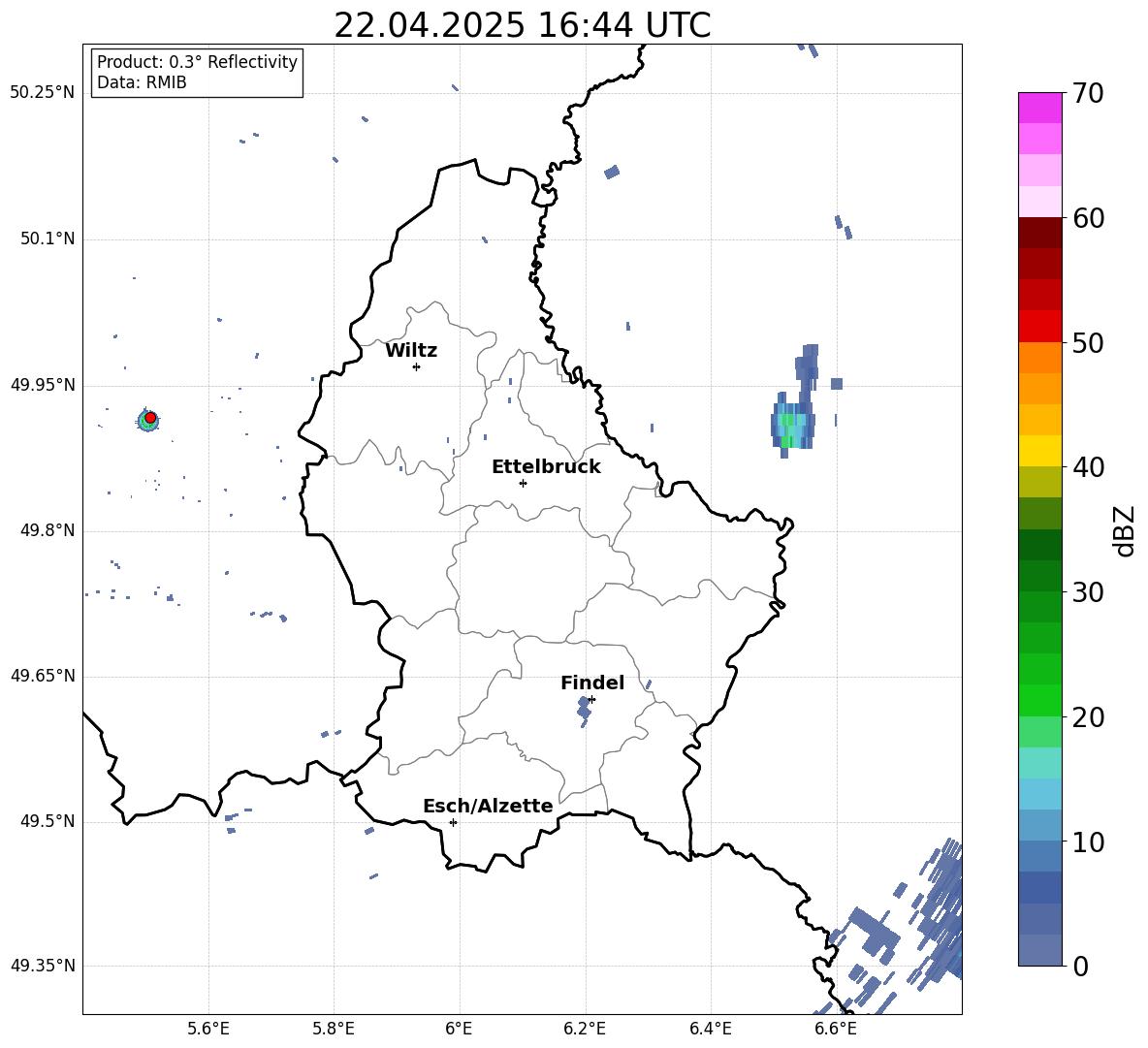Click the 'Data: RMIB' legend line
This screenshot has width=1148, height=1048.
pos(142,82)
